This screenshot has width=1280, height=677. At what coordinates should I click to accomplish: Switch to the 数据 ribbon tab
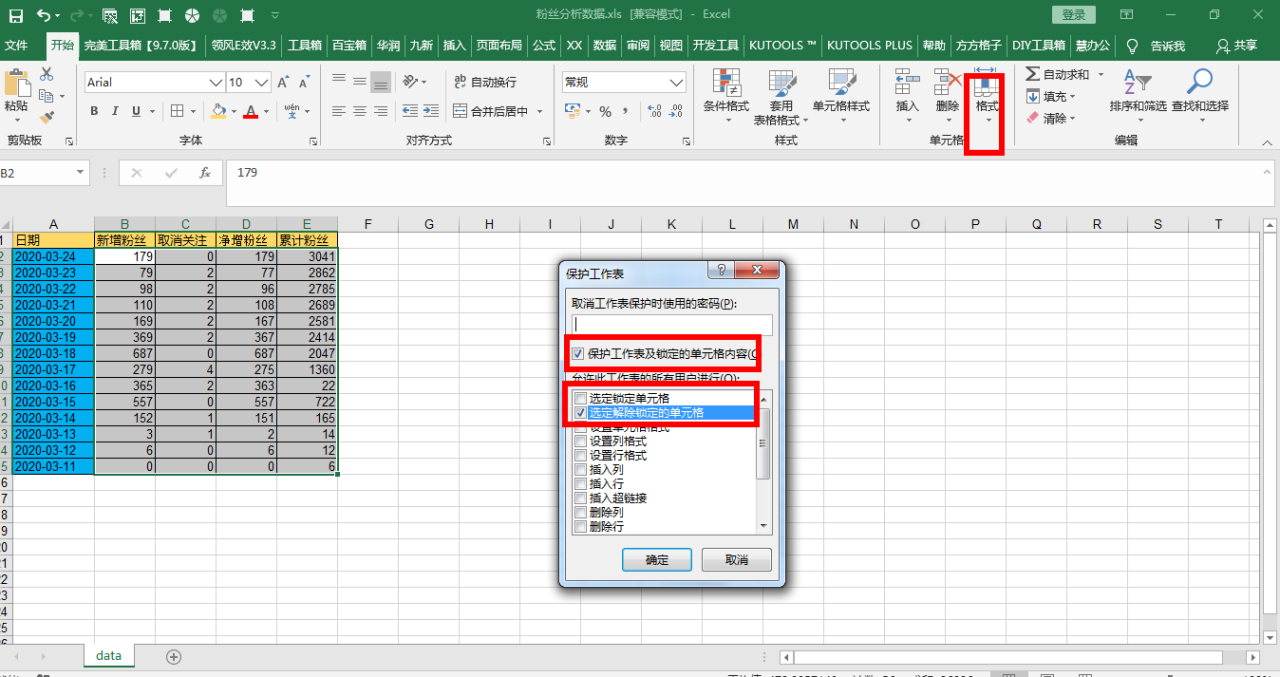coord(604,46)
